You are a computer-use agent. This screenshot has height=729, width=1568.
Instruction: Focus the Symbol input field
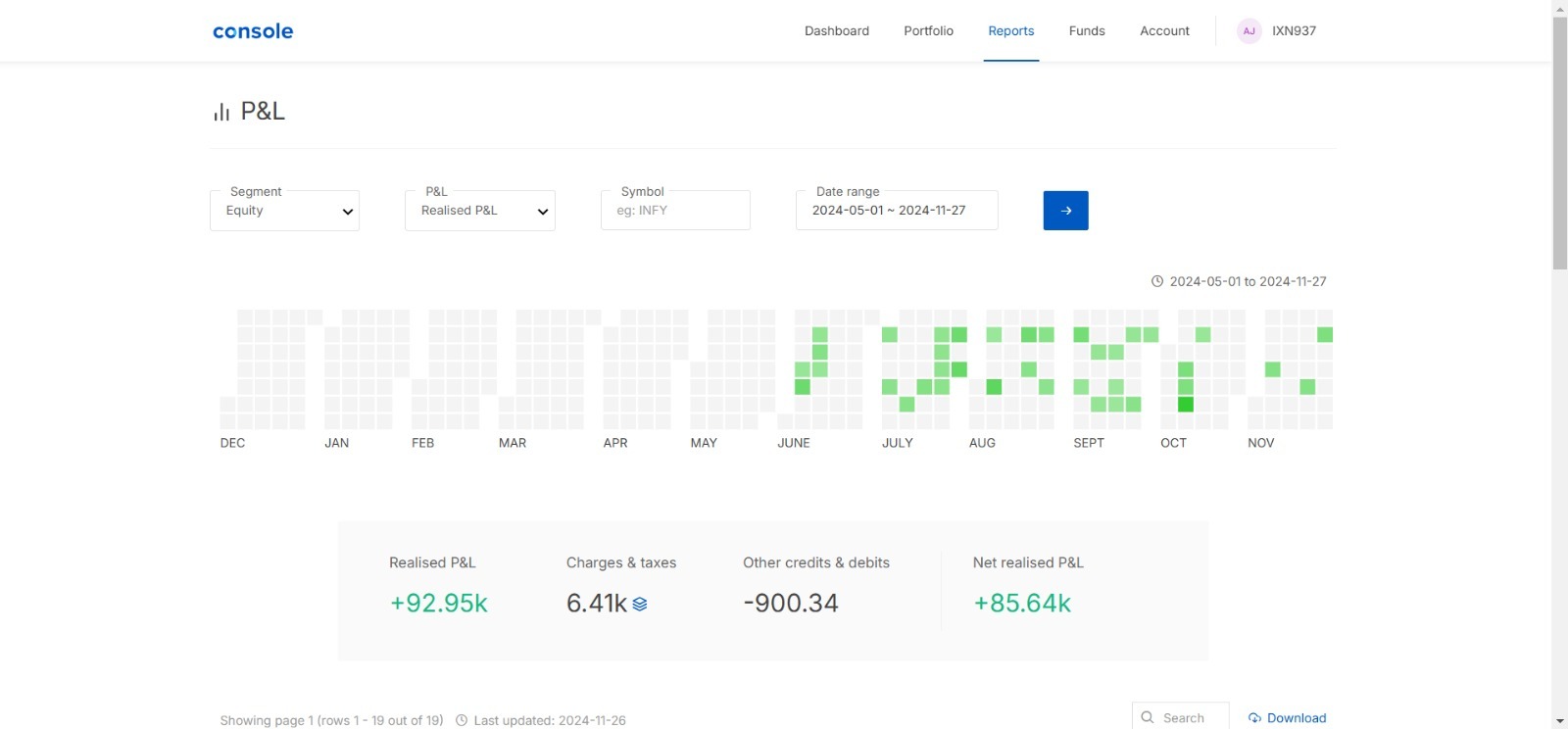[x=675, y=211]
